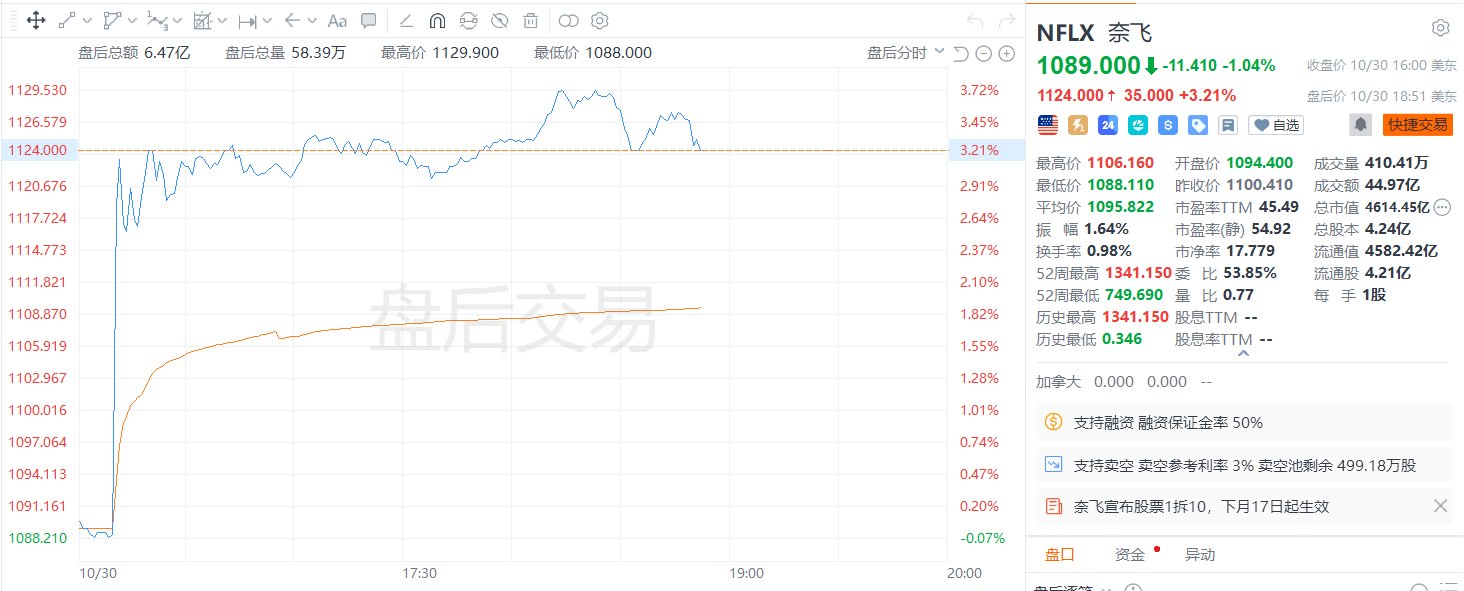Image resolution: width=1464 pixels, height=591 pixels.
Task: Click the 24-hour trading badge icon
Action: [1107, 125]
